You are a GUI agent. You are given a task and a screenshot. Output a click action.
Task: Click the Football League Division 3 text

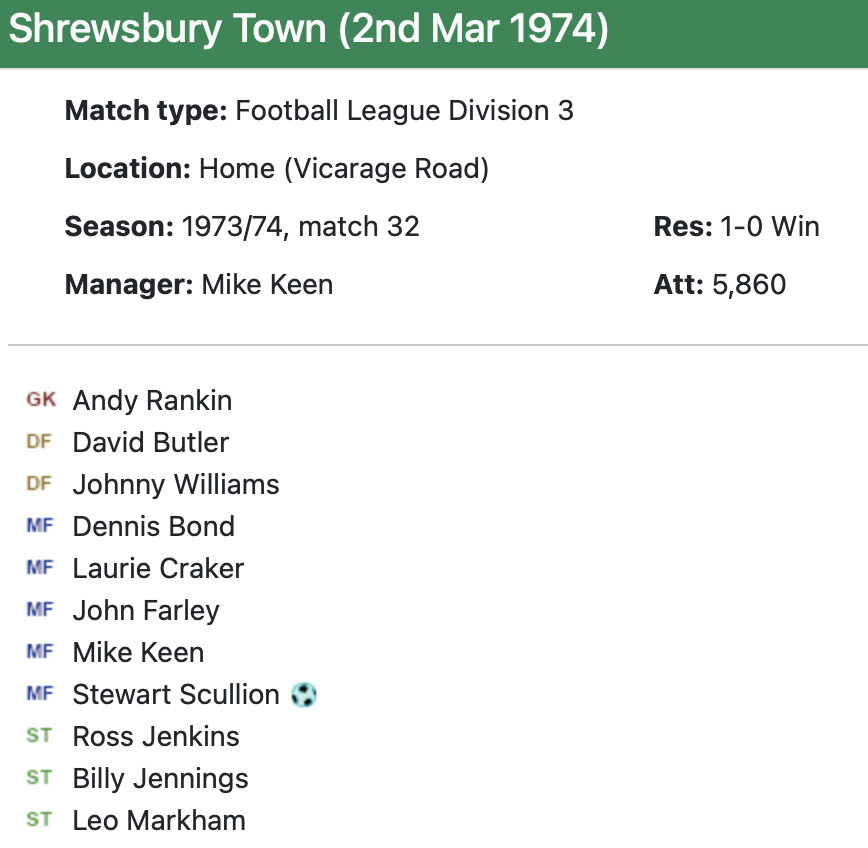click(404, 111)
